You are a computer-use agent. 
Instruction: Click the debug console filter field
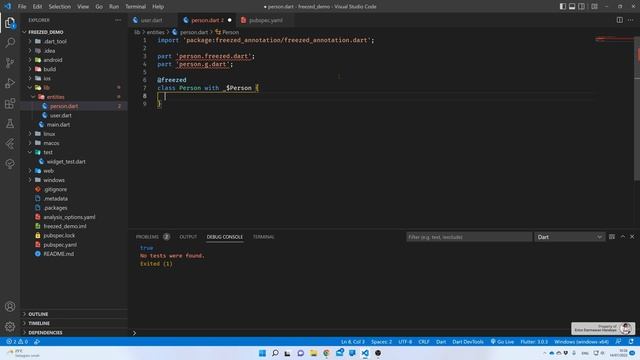click(x=469, y=237)
